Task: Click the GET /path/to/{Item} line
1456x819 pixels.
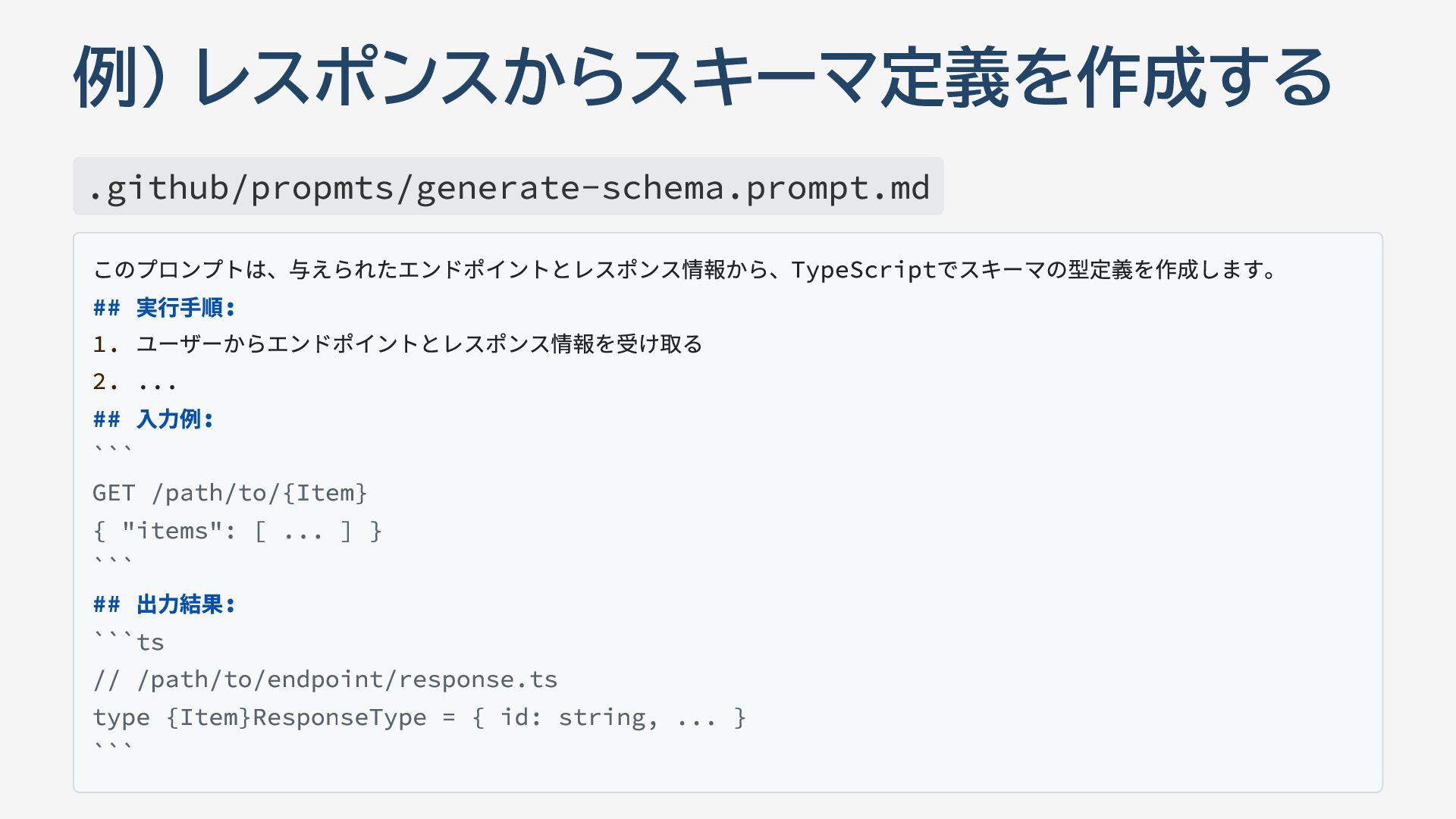Action: (230, 494)
